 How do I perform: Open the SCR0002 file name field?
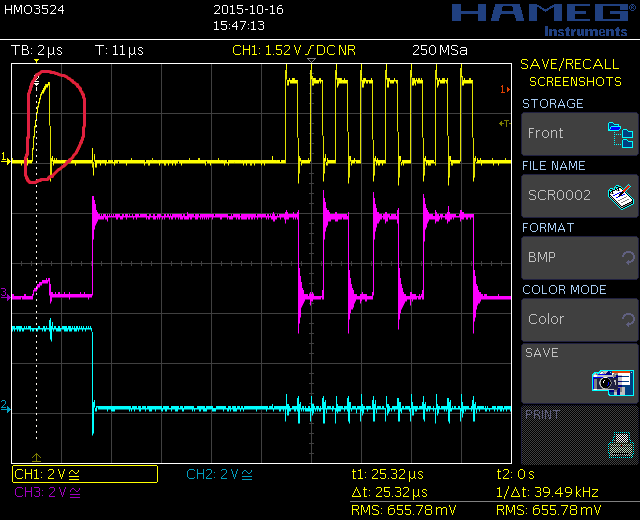[x=580, y=196]
